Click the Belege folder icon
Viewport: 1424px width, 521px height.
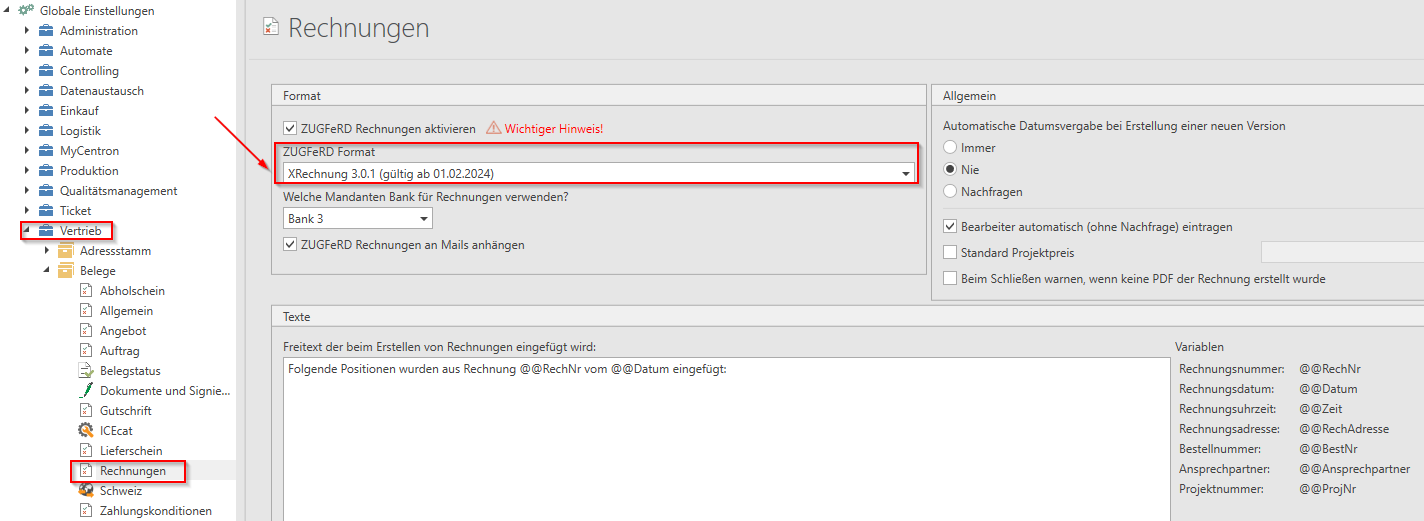pos(65,270)
